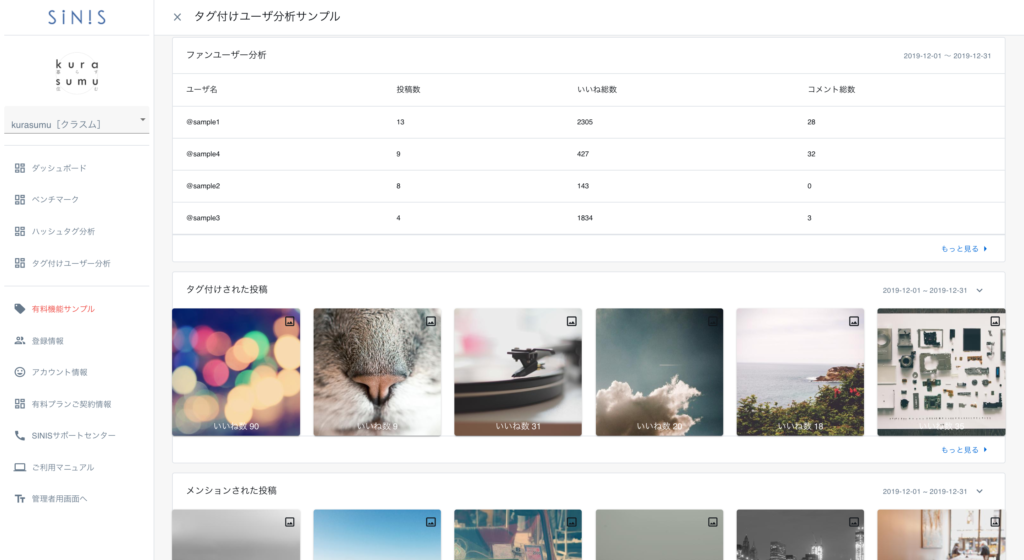Click image icon on parts flat-lay post
The height and width of the screenshot is (560, 1024).
point(995,321)
